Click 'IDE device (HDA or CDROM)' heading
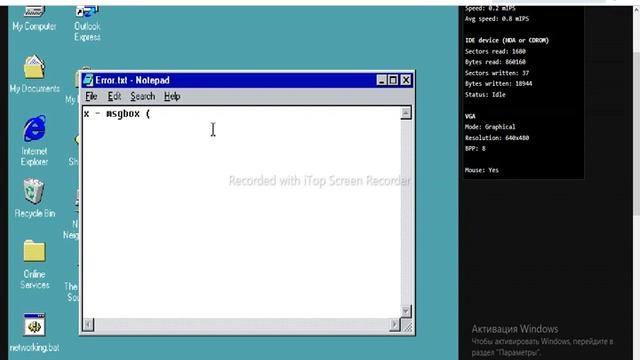The image size is (640, 360). click(507, 40)
